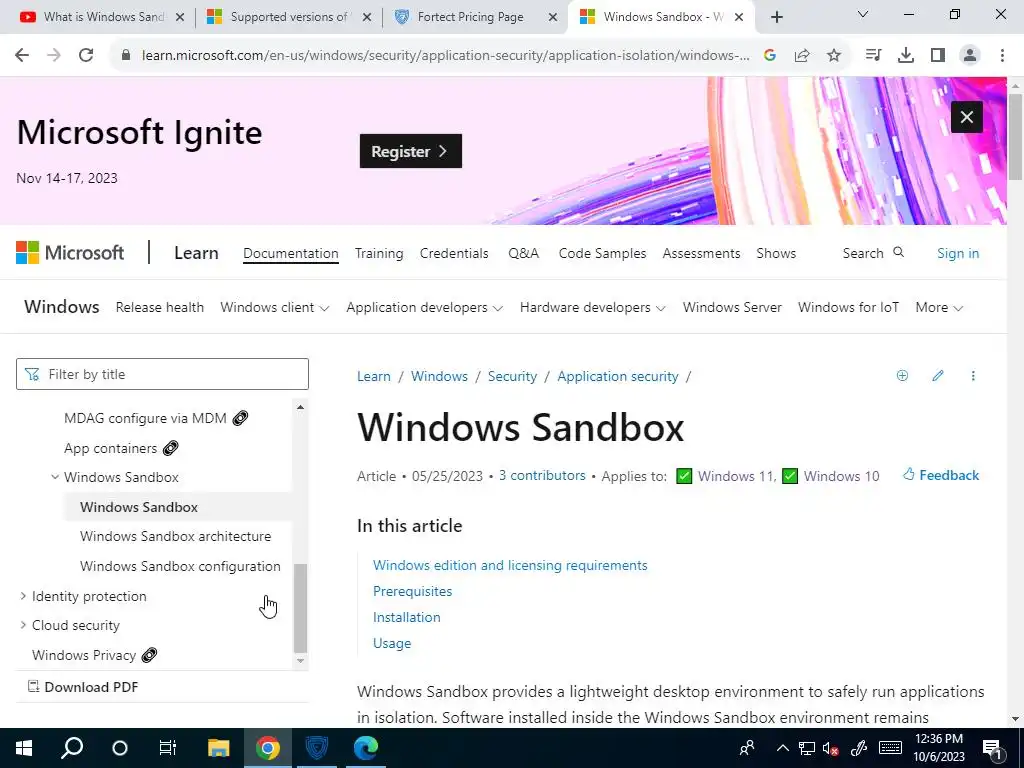Add article to collection plus icon

click(x=903, y=376)
